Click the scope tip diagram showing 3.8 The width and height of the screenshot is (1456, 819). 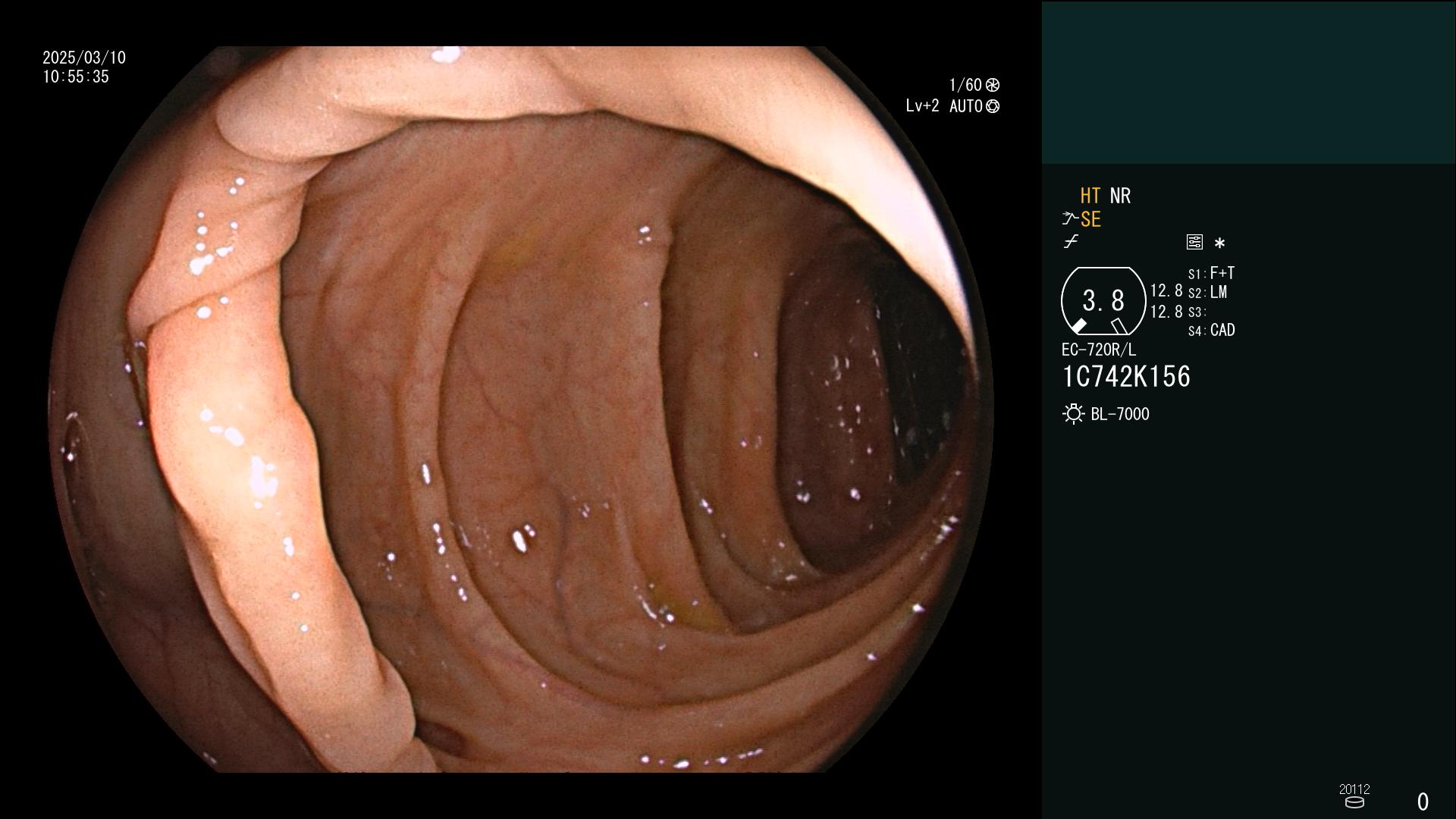coord(1103,301)
